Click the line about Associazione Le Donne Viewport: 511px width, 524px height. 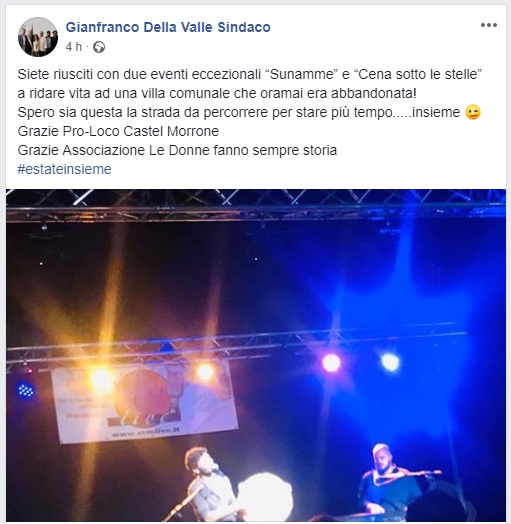pos(177,150)
